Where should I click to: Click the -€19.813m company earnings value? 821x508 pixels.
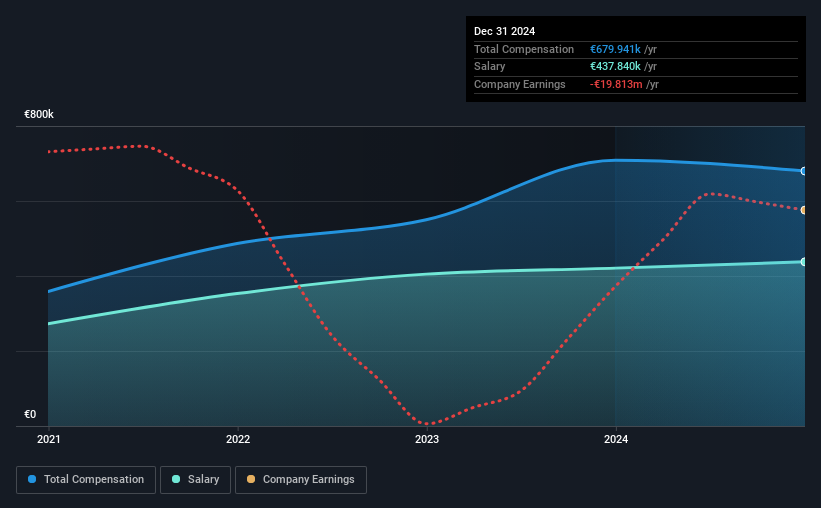click(616, 84)
